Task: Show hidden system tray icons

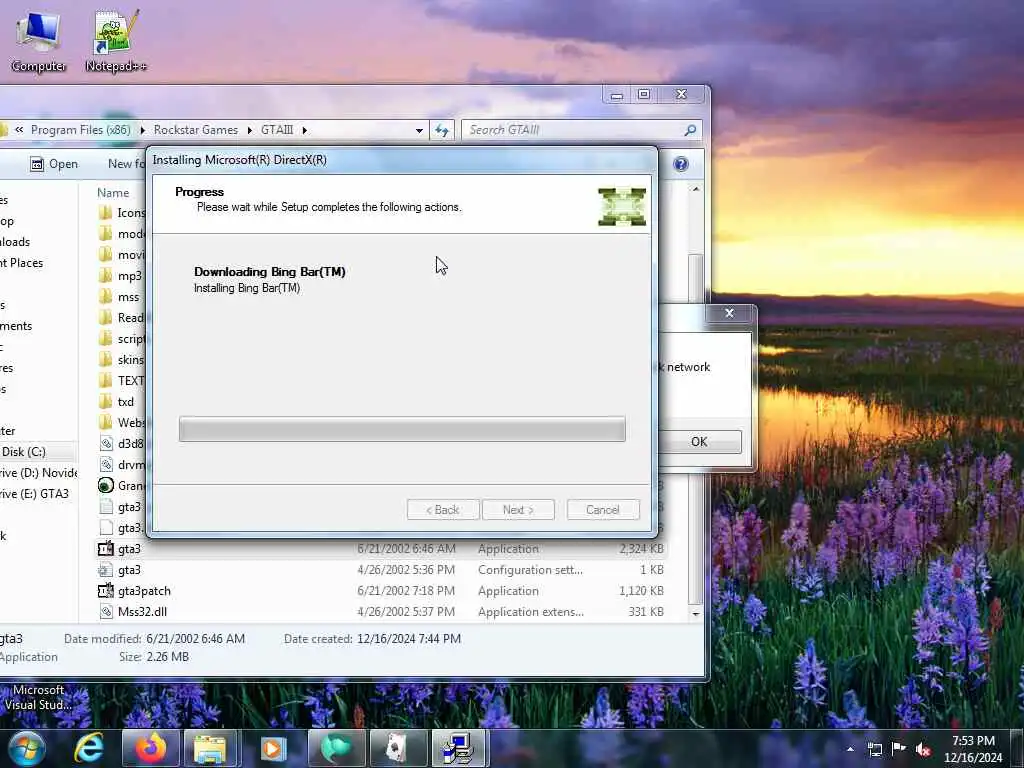Action: [x=850, y=749]
